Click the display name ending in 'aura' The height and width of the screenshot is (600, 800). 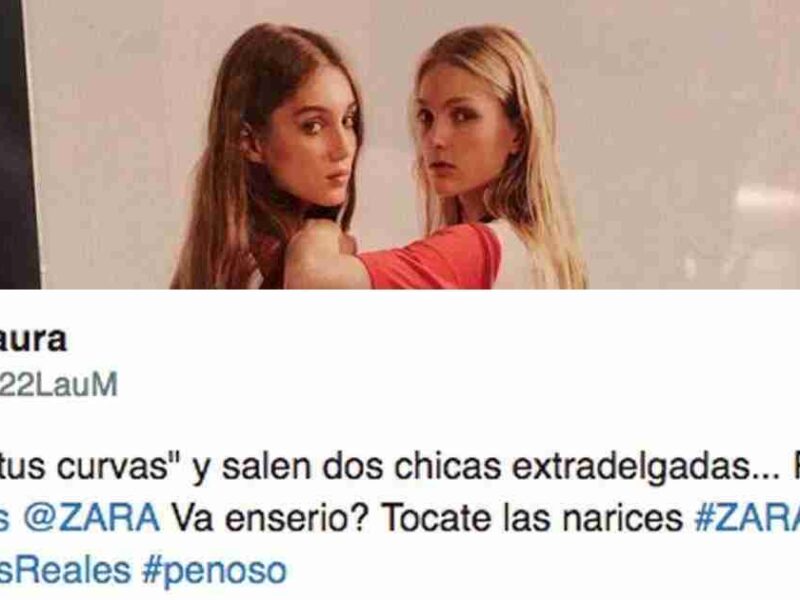pos(33,339)
